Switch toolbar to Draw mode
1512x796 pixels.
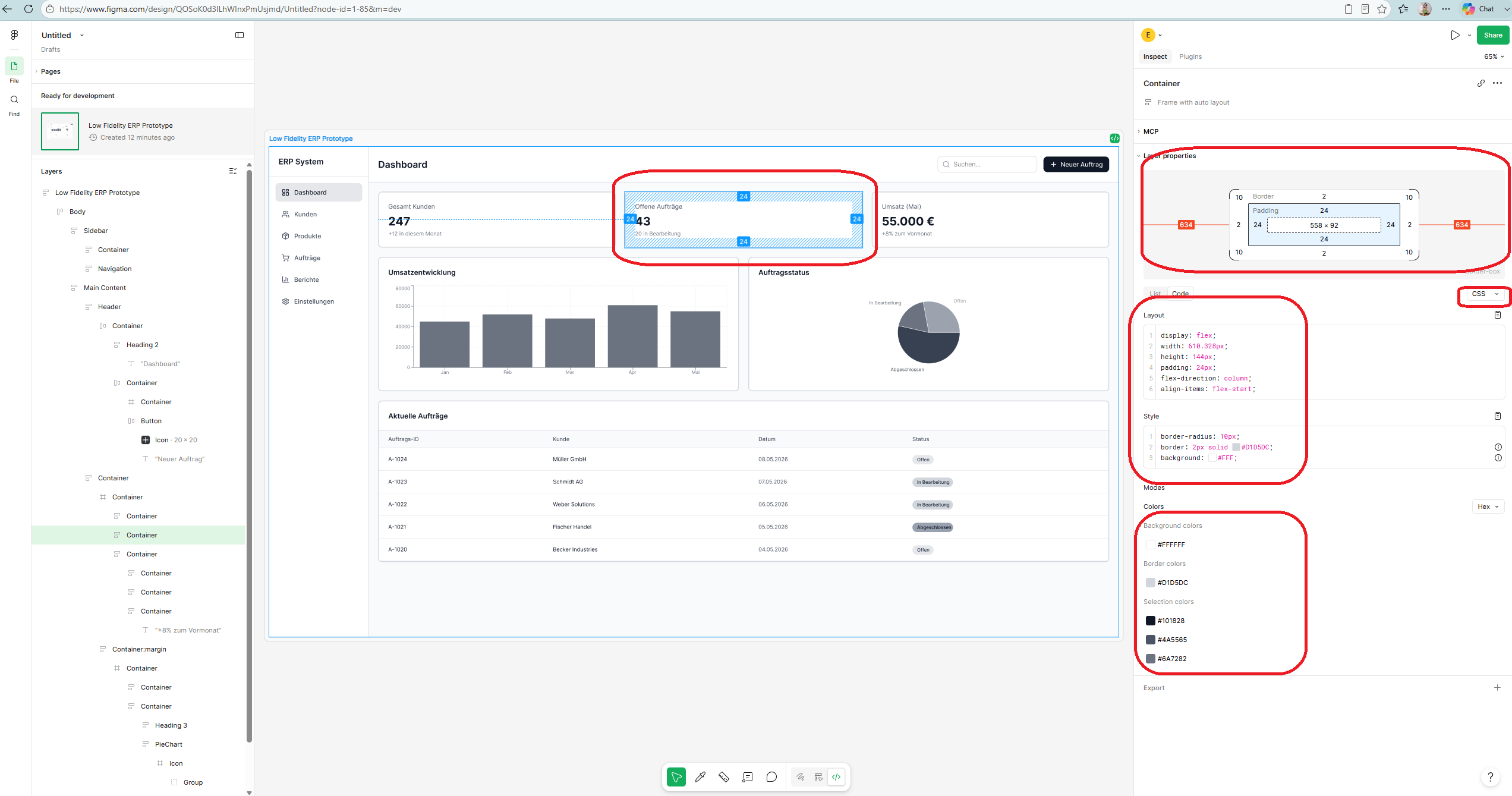coord(801,777)
